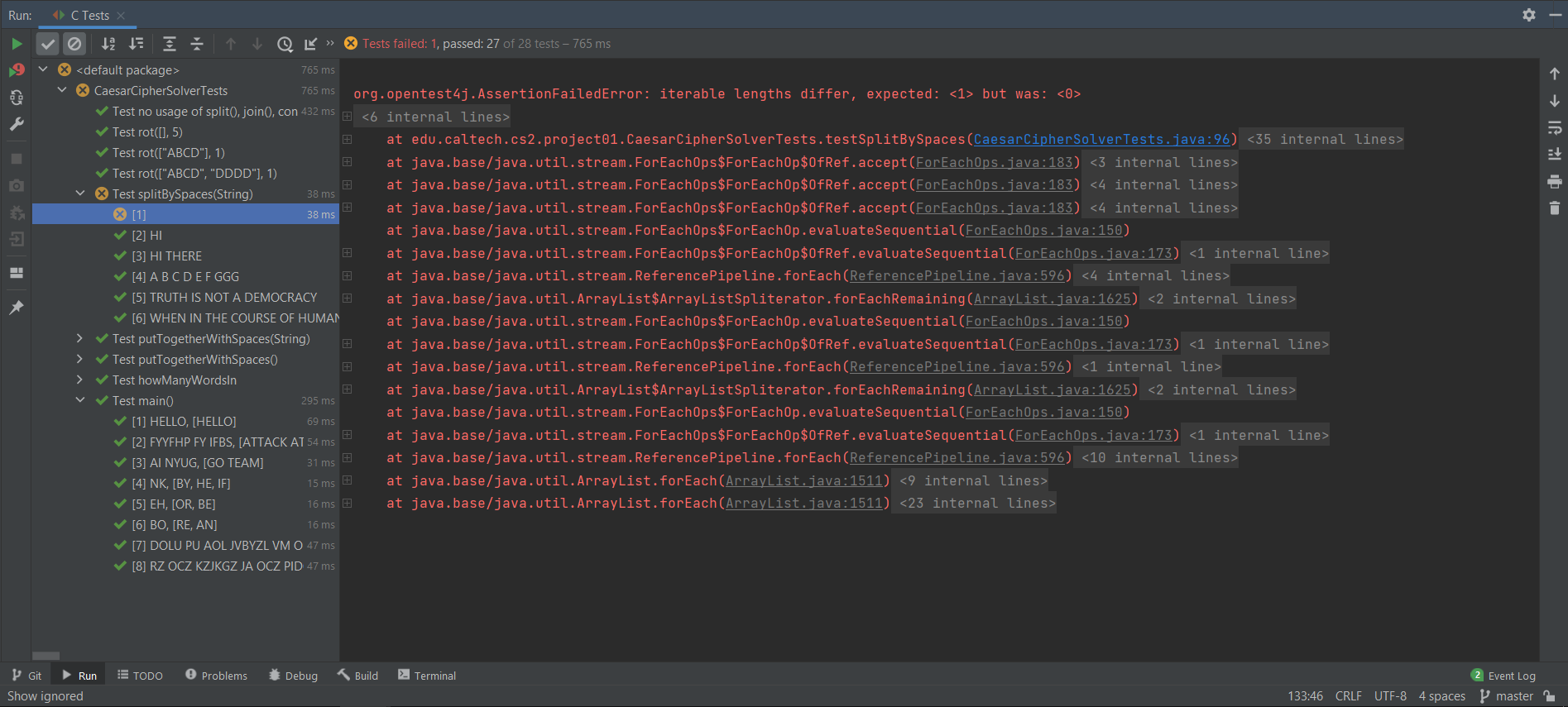Sort tests alphabetically in the toolbar

click(x=108, y=44)
